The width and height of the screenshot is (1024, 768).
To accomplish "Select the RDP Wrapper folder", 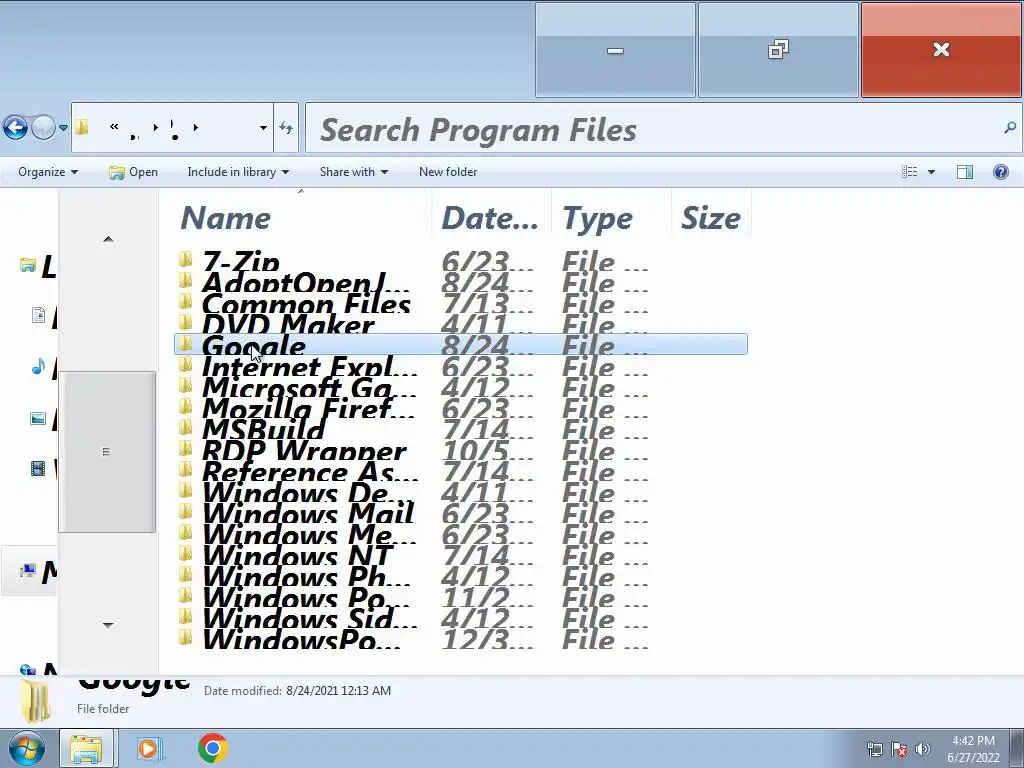I will tap(460, 449).
